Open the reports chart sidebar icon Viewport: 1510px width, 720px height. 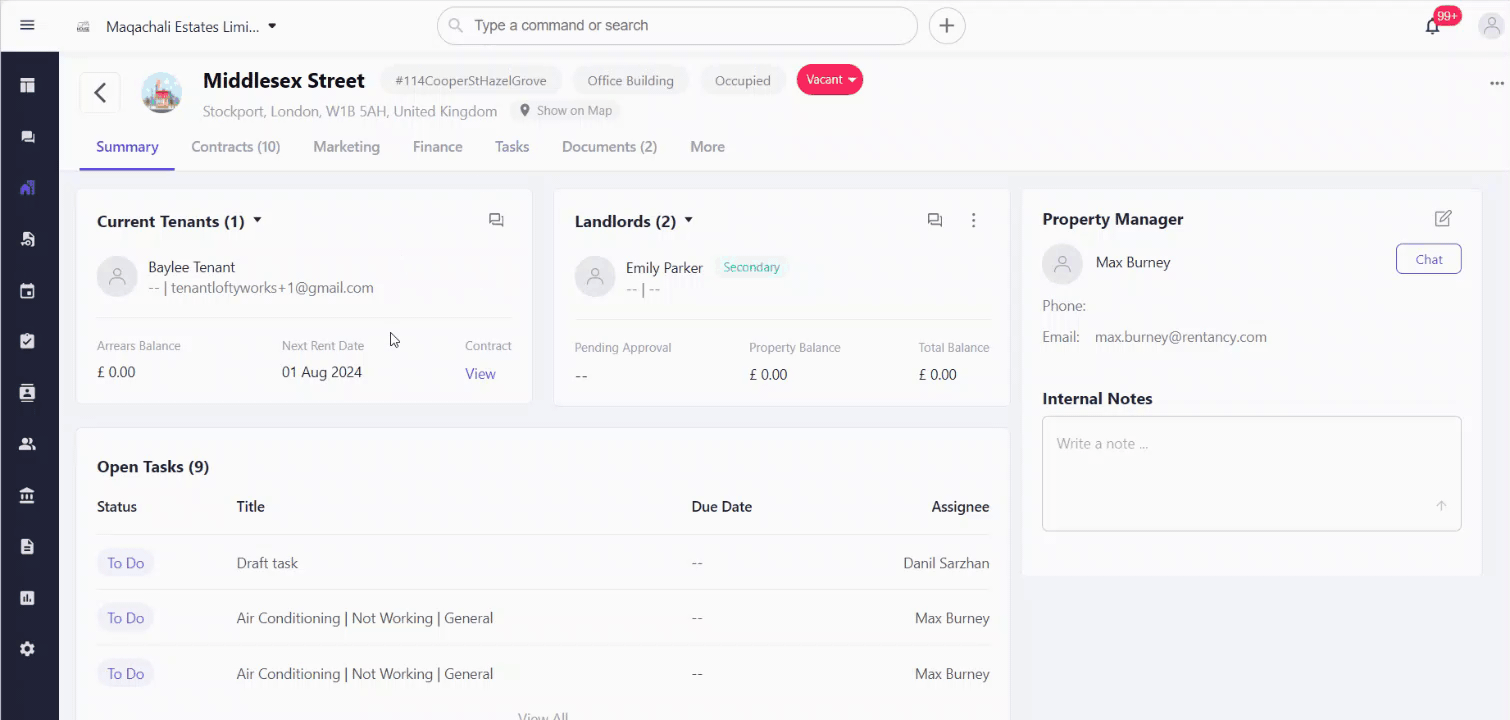click(27, 598)
